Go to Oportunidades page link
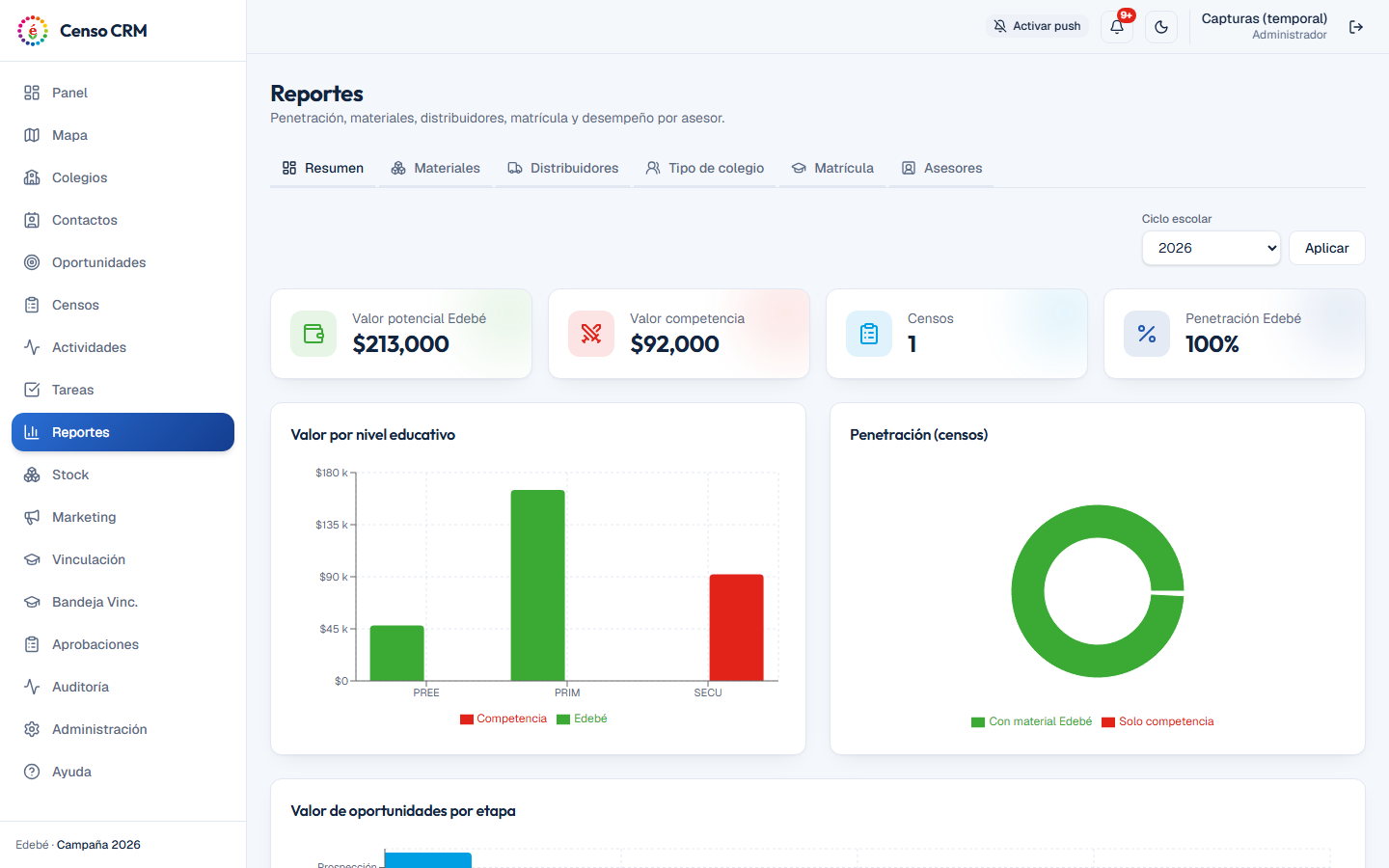Viewport: 1389px width, 868px height. [x=123, y=262]
